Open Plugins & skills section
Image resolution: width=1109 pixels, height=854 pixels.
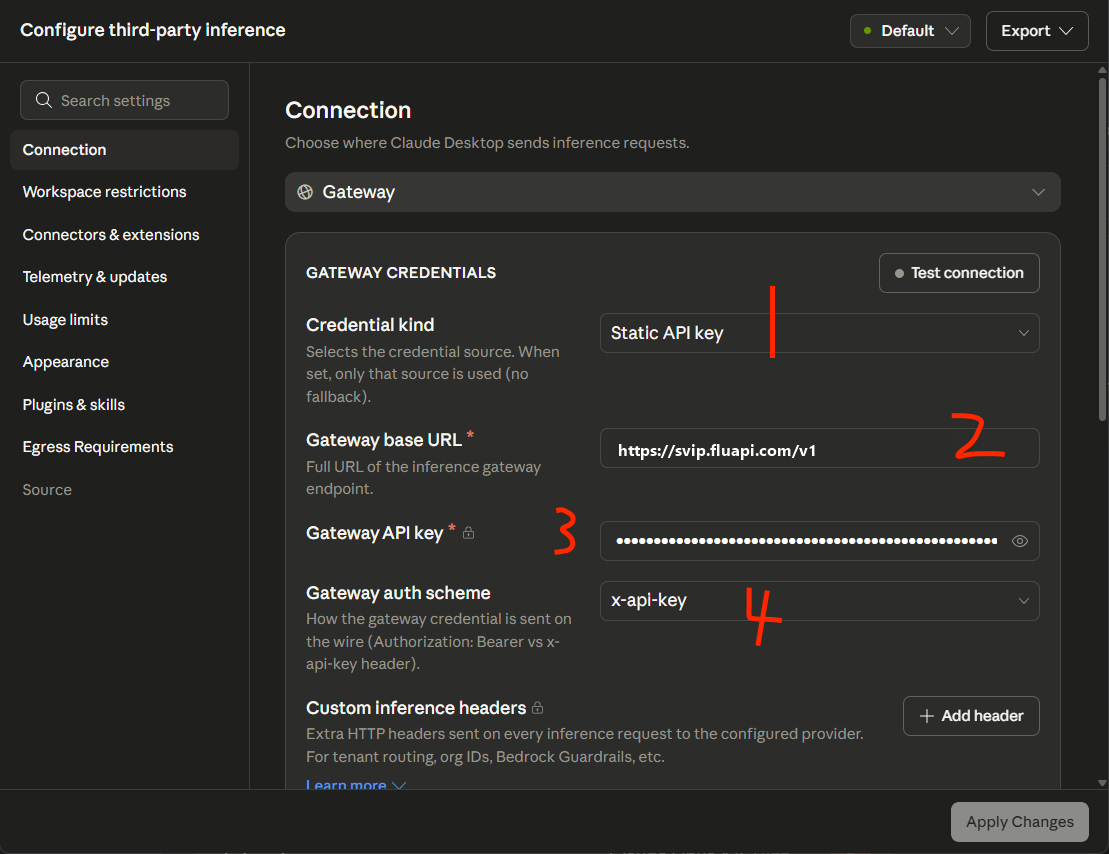click(x=74, y=405)
